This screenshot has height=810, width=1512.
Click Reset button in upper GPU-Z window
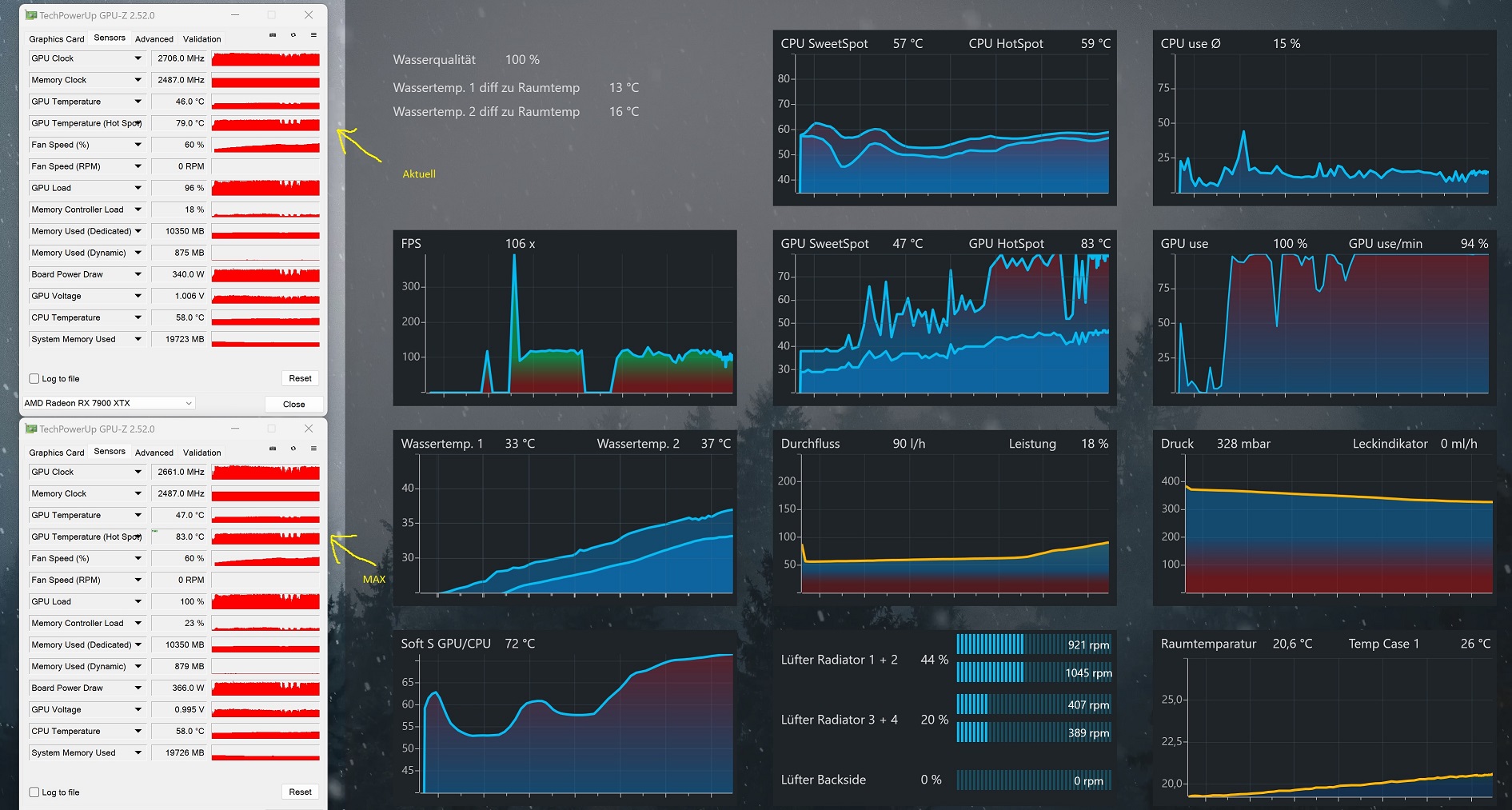(300, 378)
